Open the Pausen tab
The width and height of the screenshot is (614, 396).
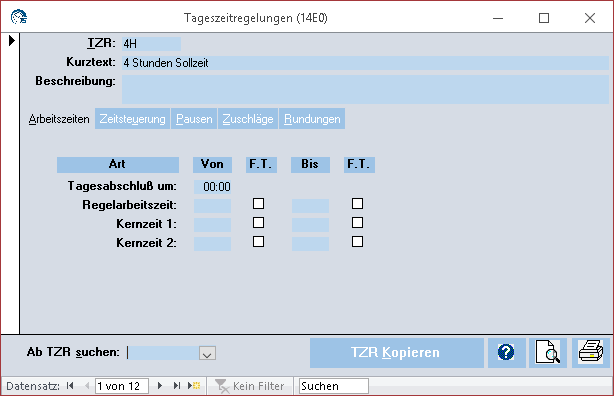pos(194,119)
